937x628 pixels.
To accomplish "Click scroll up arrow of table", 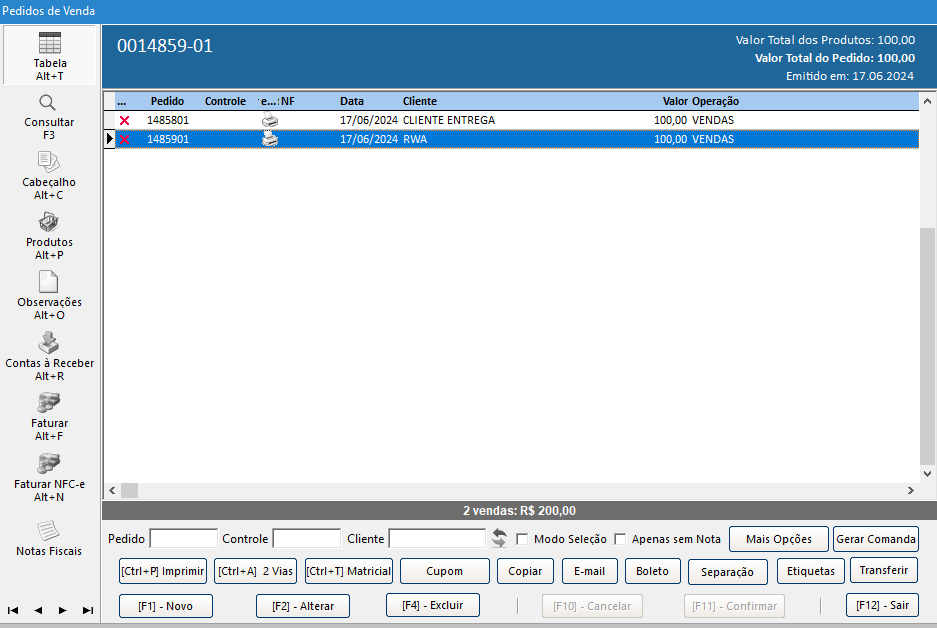I will click(x=927, y=101).
